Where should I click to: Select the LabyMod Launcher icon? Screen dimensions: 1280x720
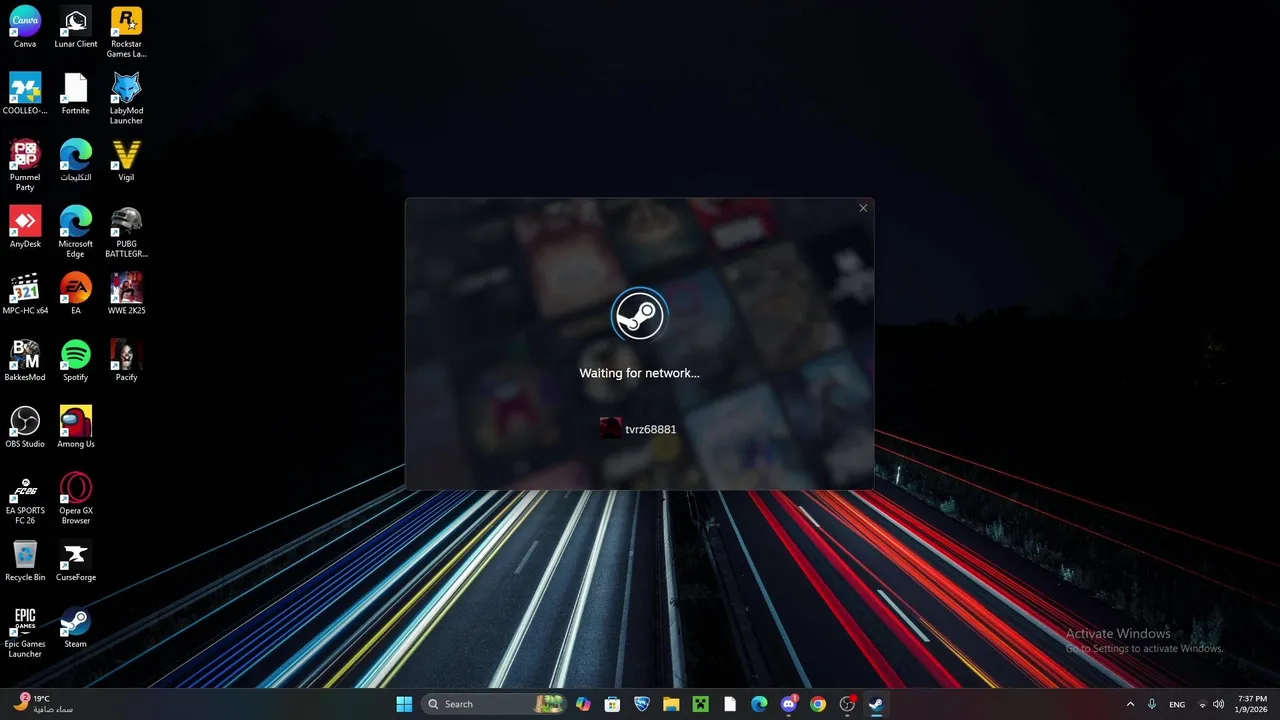tap(126, 98)
